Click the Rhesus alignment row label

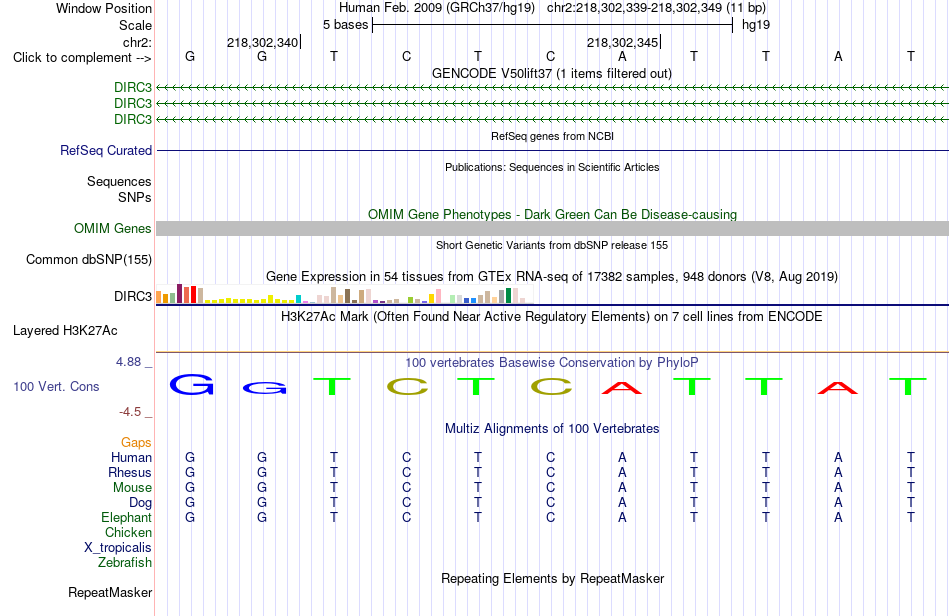point(130,472)
